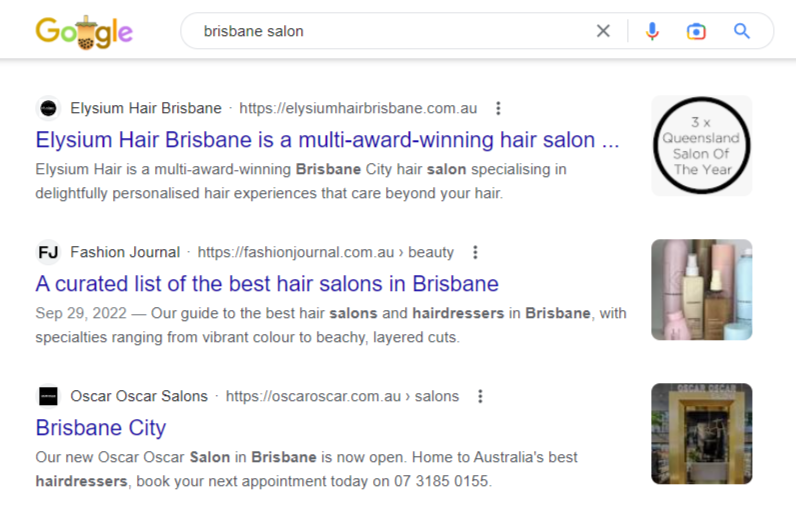Image resolution: width=796 pixels, height=514 pixels.
Task: Open the Brisbane City result title
Action: pos(101,428)
